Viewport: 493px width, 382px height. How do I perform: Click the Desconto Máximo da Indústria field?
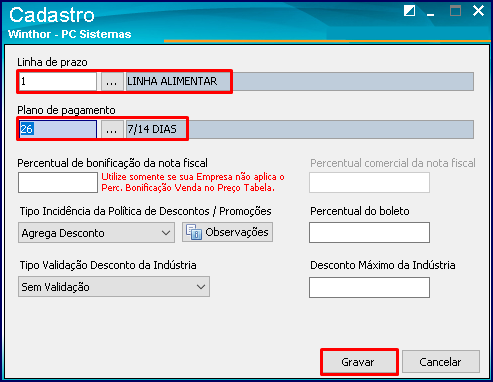click(x=369, y=287)
